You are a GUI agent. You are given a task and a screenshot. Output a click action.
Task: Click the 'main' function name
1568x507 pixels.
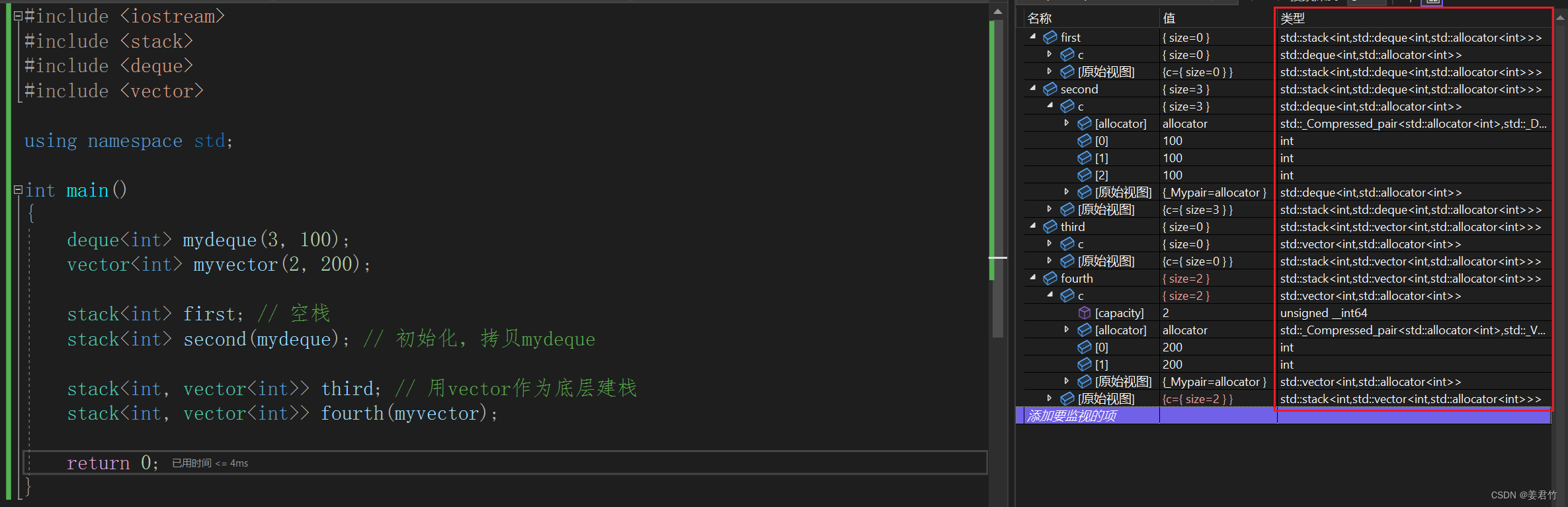[x=87, y=191]
